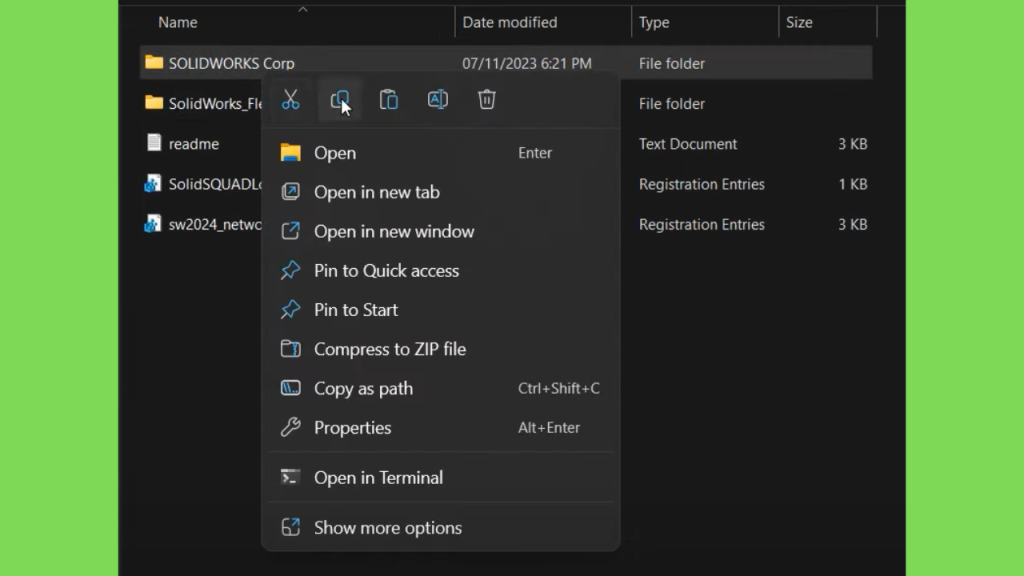Sort by the Name column header
Image resolution: width=1024 pixels, height=576 pixels.
pos(178,22)
